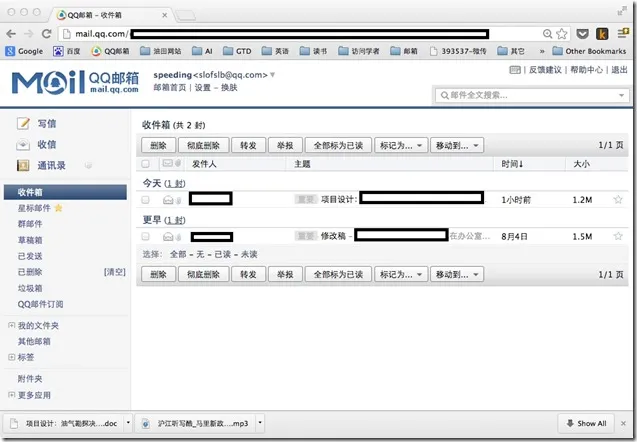The image size is (637, 442).
Task: Open 草稿箱 folder
Action: tap(30, 240)
